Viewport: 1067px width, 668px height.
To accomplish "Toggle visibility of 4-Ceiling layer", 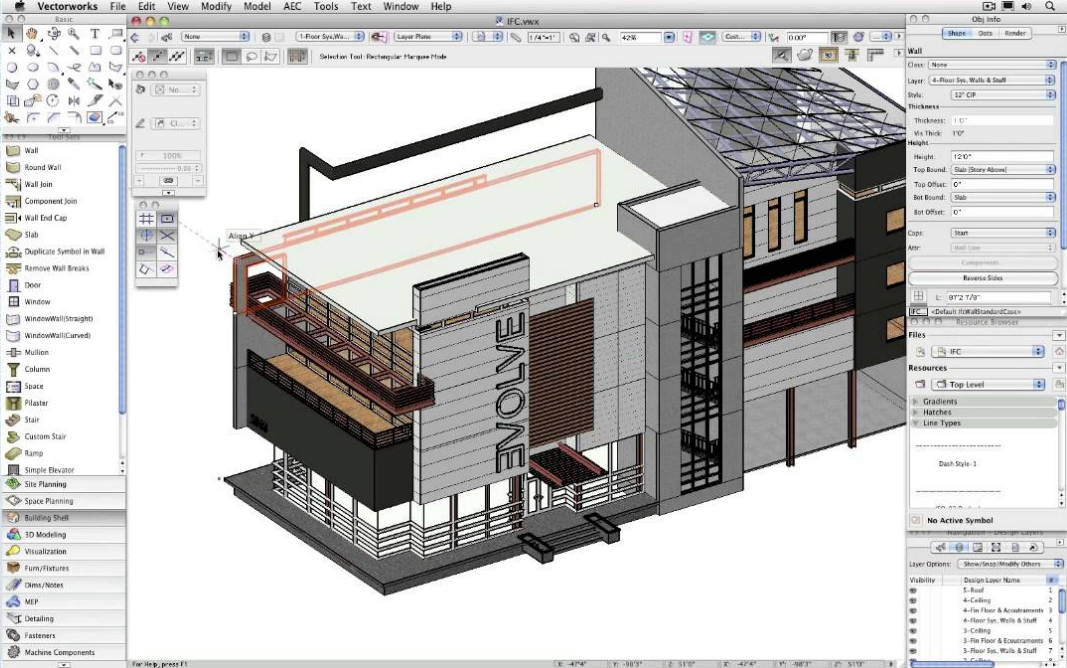I will point(913,600).
